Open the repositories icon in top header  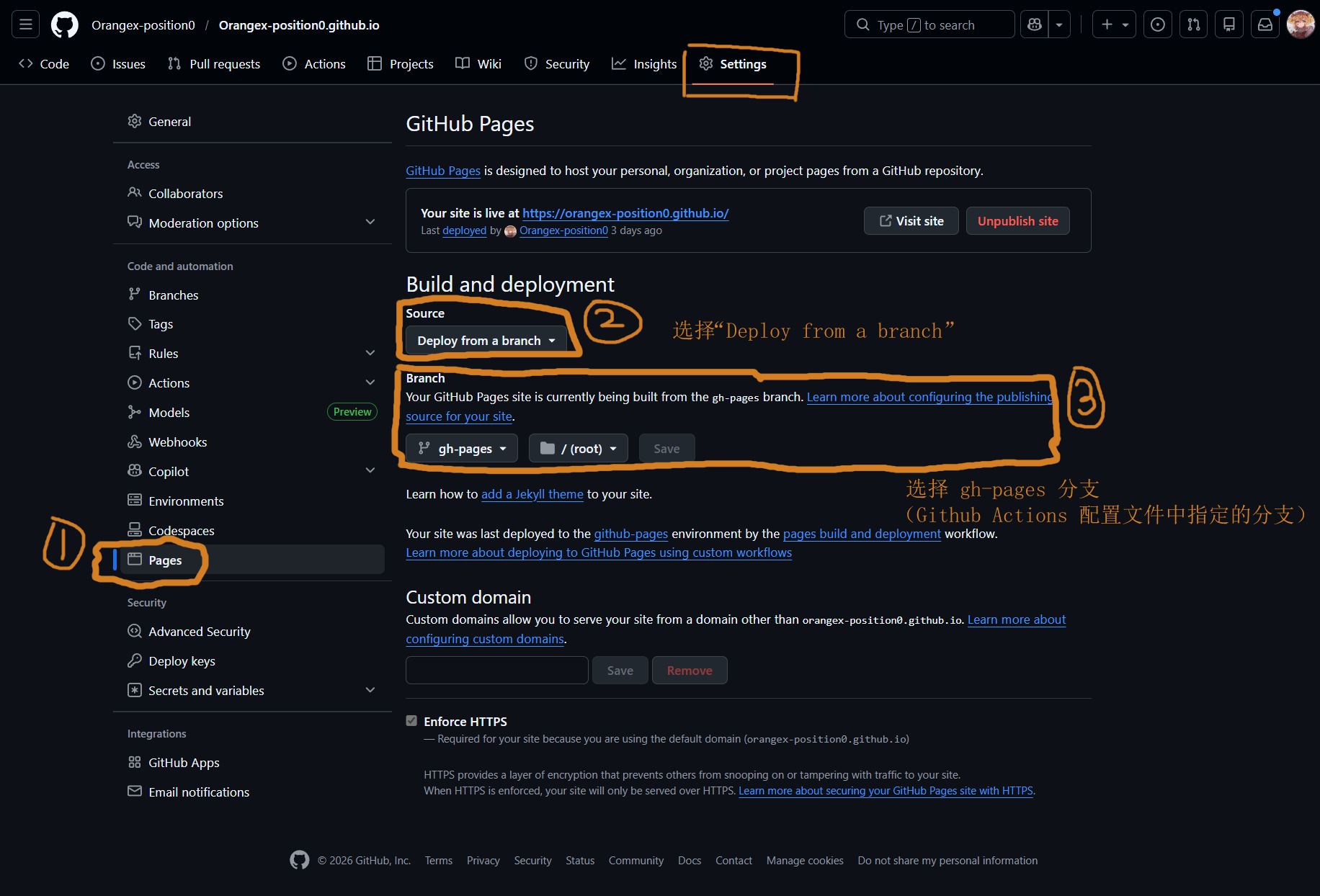pos(1229,24)
